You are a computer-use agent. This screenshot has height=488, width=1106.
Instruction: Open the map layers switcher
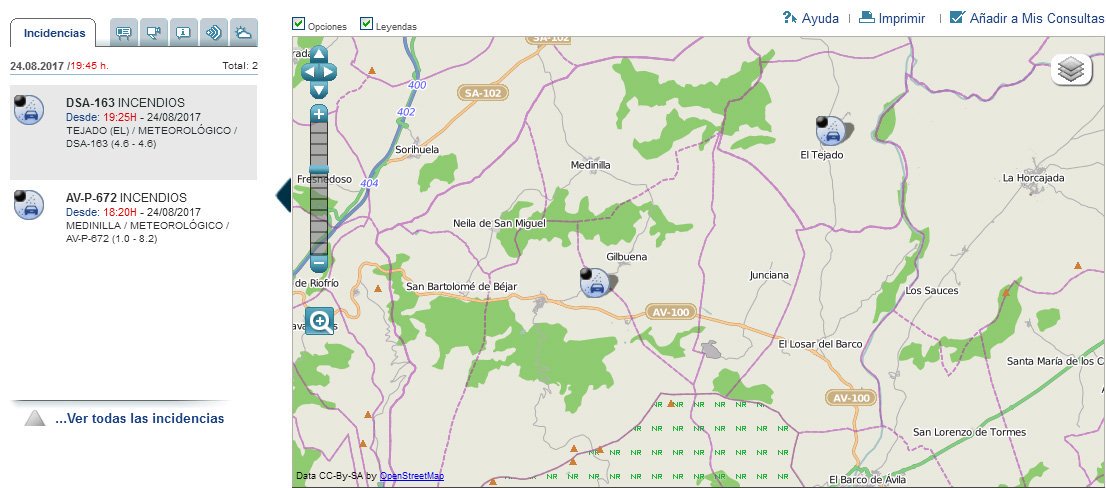1071,70
